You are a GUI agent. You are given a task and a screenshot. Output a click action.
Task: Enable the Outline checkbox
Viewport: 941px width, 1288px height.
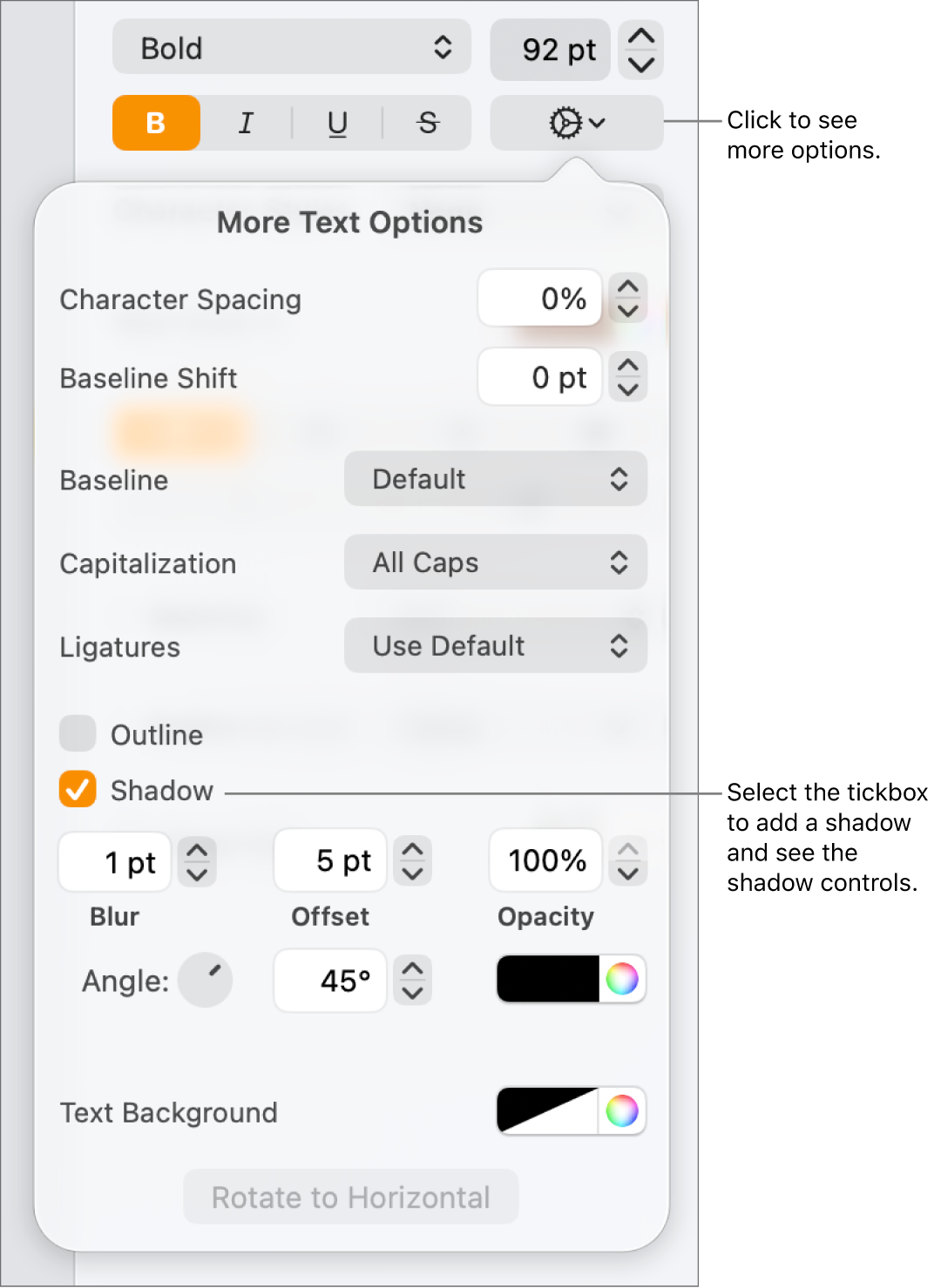[x=77, y=734]
